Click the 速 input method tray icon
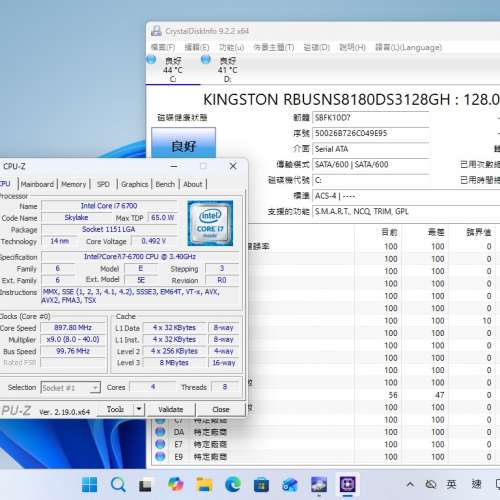This screenshot has height=500, width=500. coord(476,484)
